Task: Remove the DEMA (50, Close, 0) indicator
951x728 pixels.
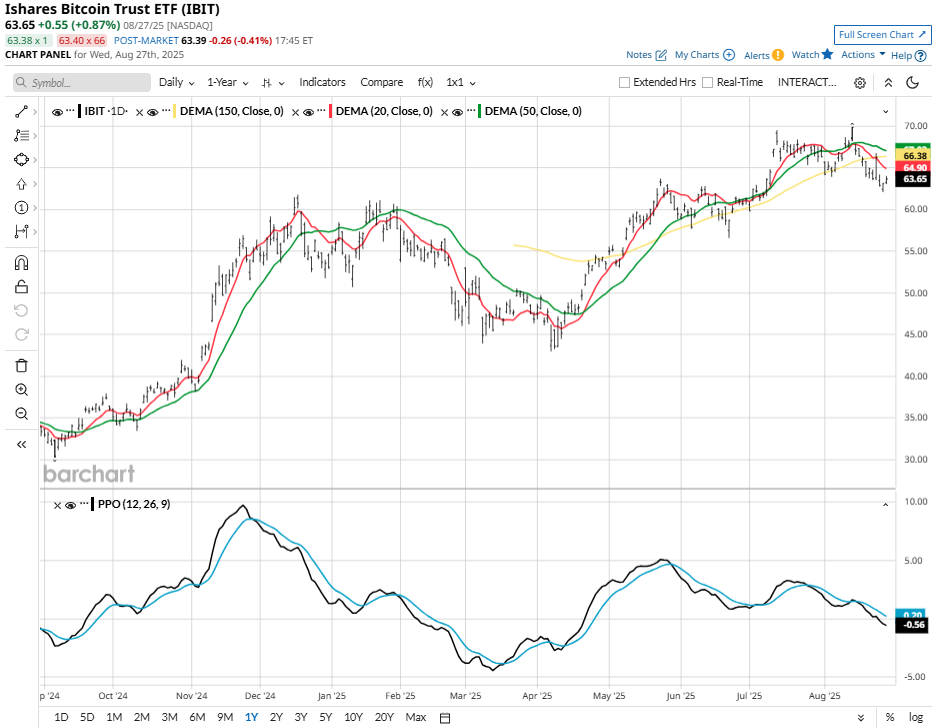Action: click(445, 112)
